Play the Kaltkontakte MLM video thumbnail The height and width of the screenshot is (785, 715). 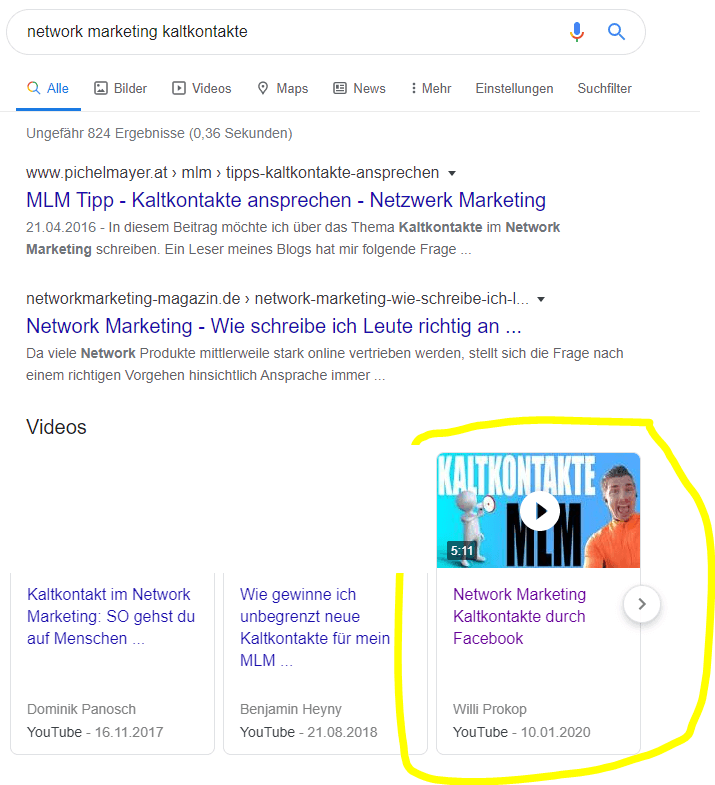pos(538,511)
